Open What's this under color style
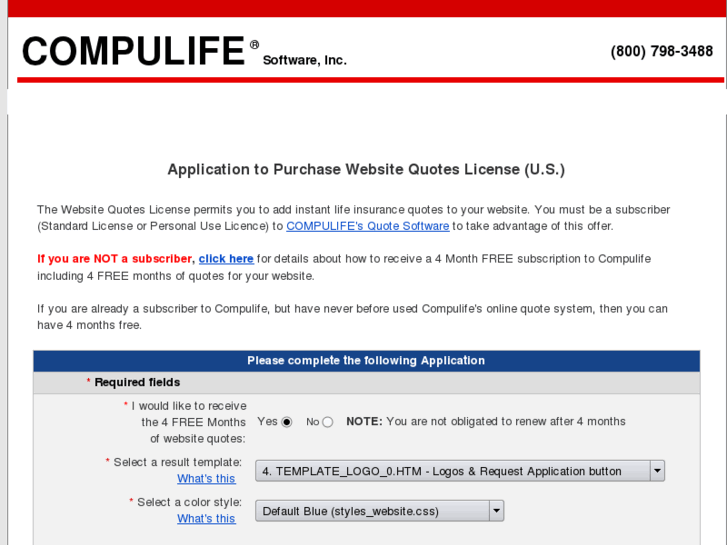The image size is (727, 545). (x=206, y=519)
